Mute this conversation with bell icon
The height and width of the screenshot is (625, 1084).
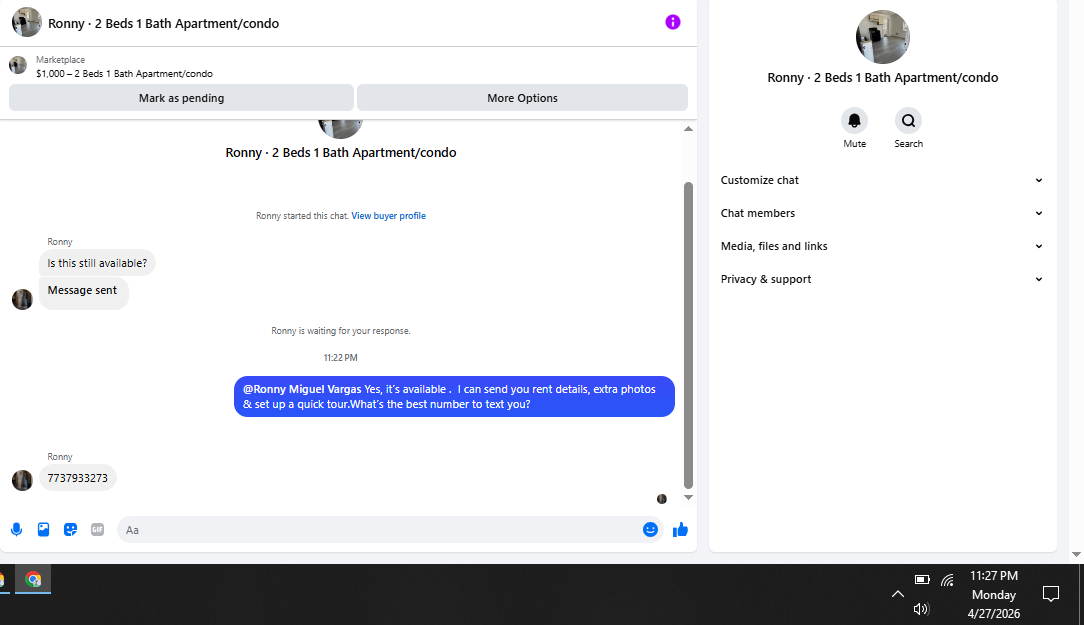point(854,120)
